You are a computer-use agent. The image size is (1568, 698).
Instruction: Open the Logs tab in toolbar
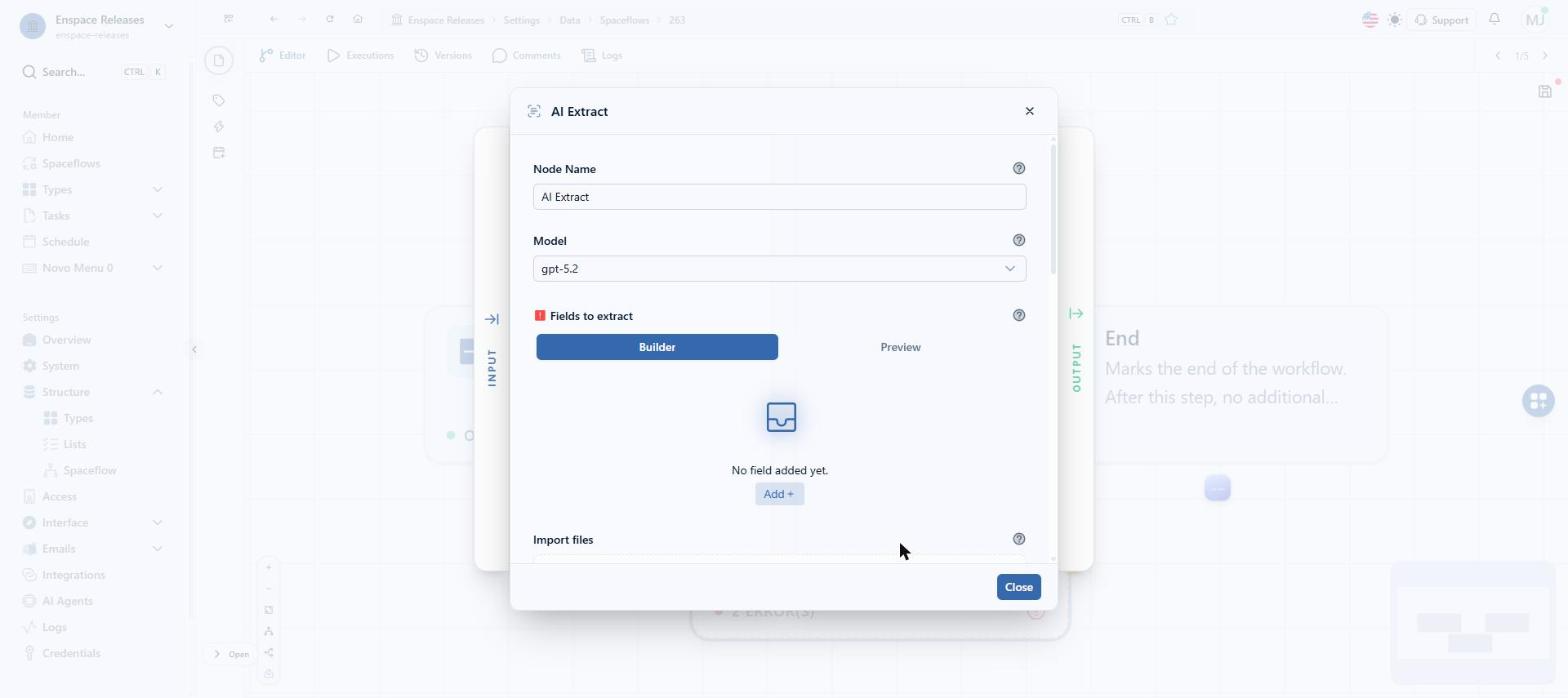[602, 56]
